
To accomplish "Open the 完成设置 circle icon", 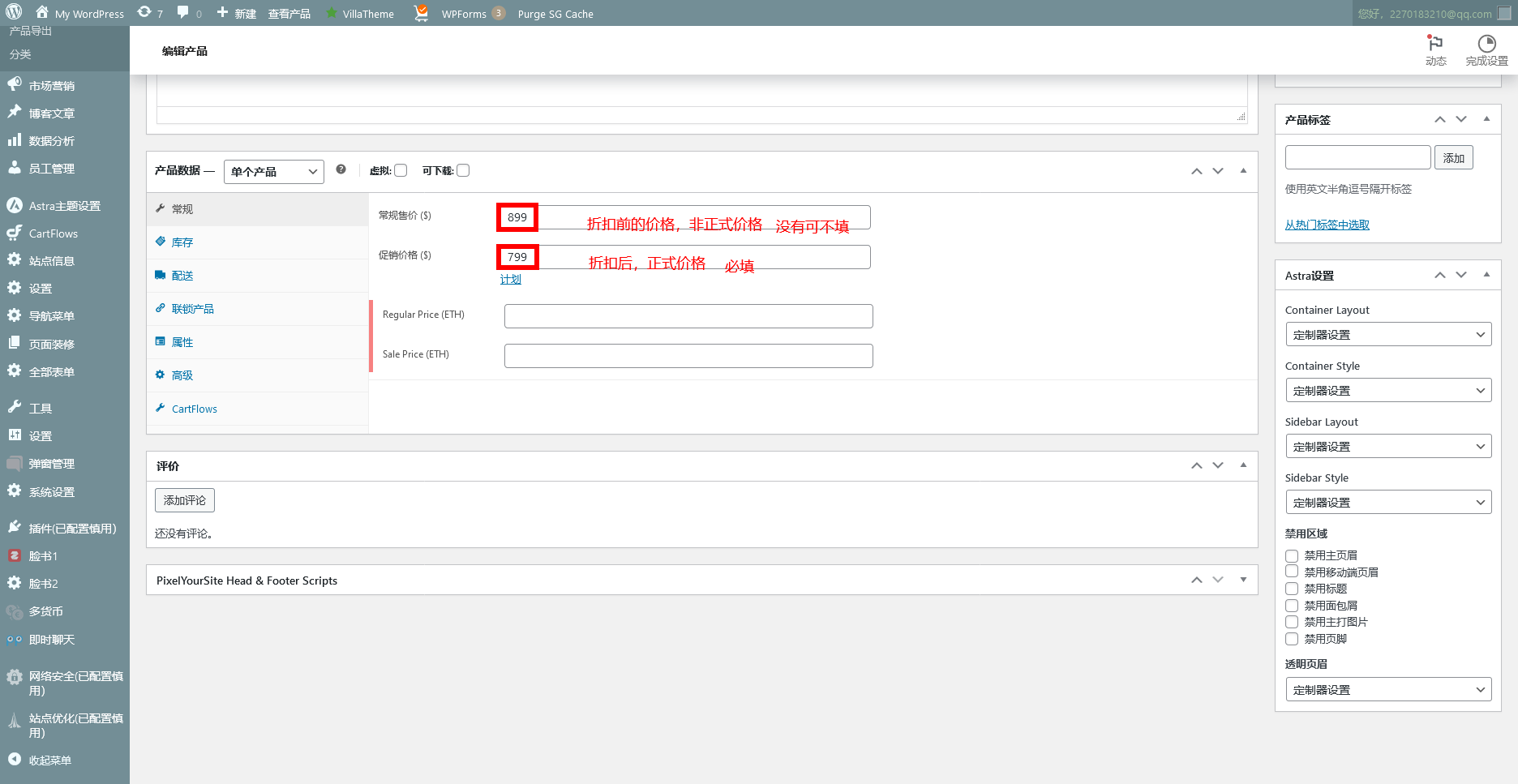I will (1486, 43).
